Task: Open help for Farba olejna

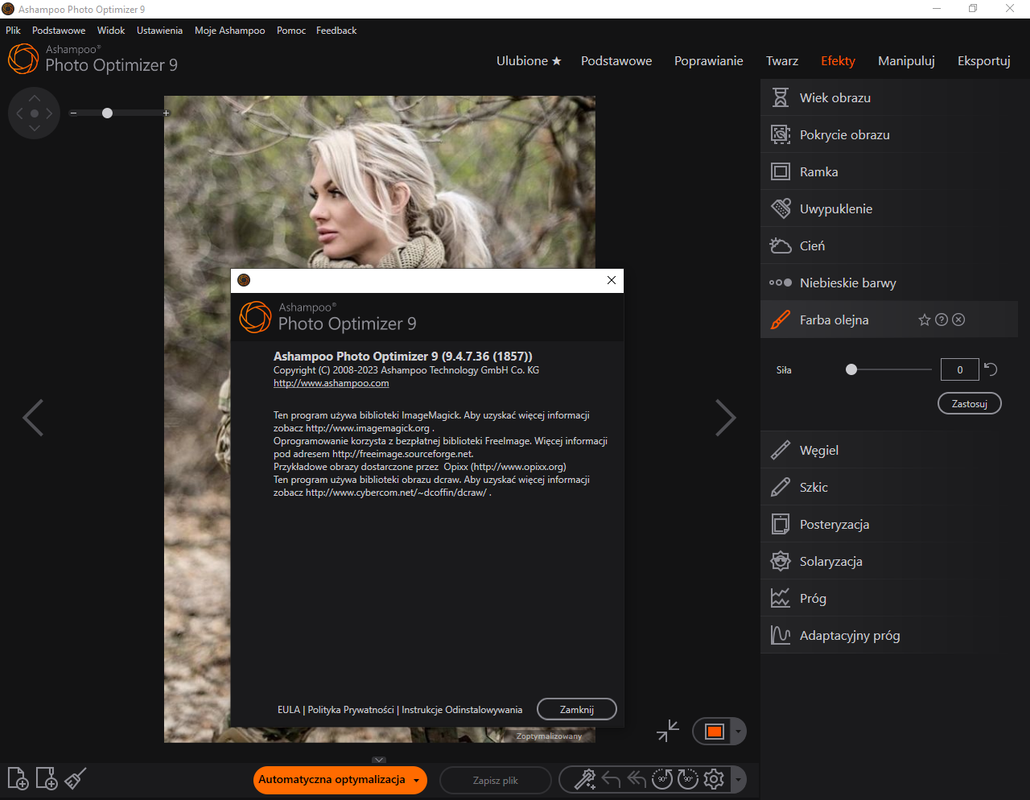Action: pos(941,320)
